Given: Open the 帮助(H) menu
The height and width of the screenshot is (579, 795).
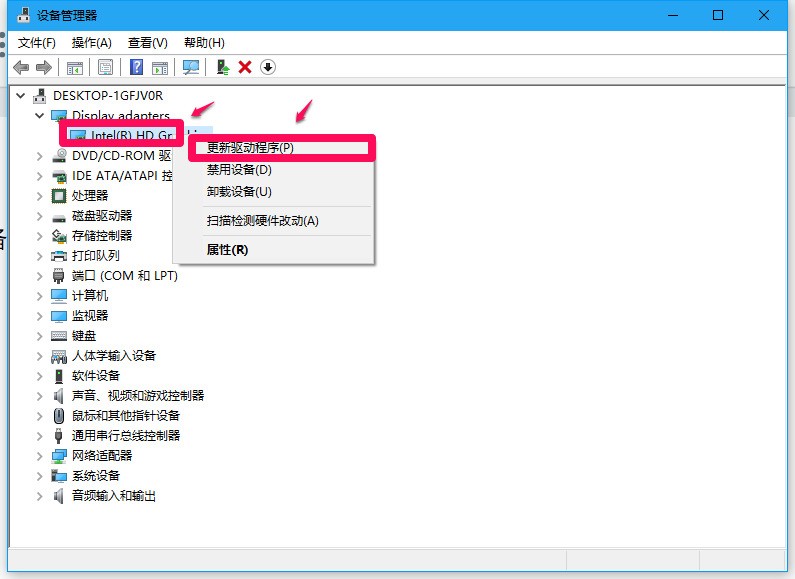Looking at the screenshot, I should [x=204, y=43].
